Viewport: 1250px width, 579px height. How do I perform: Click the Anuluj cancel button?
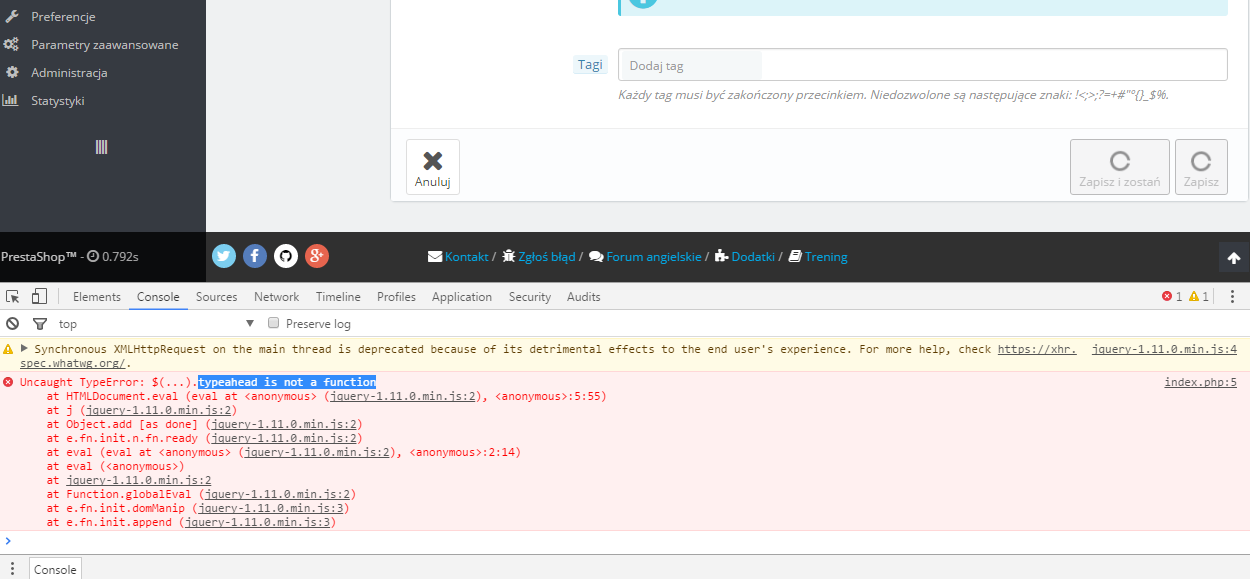click(433, 167)
